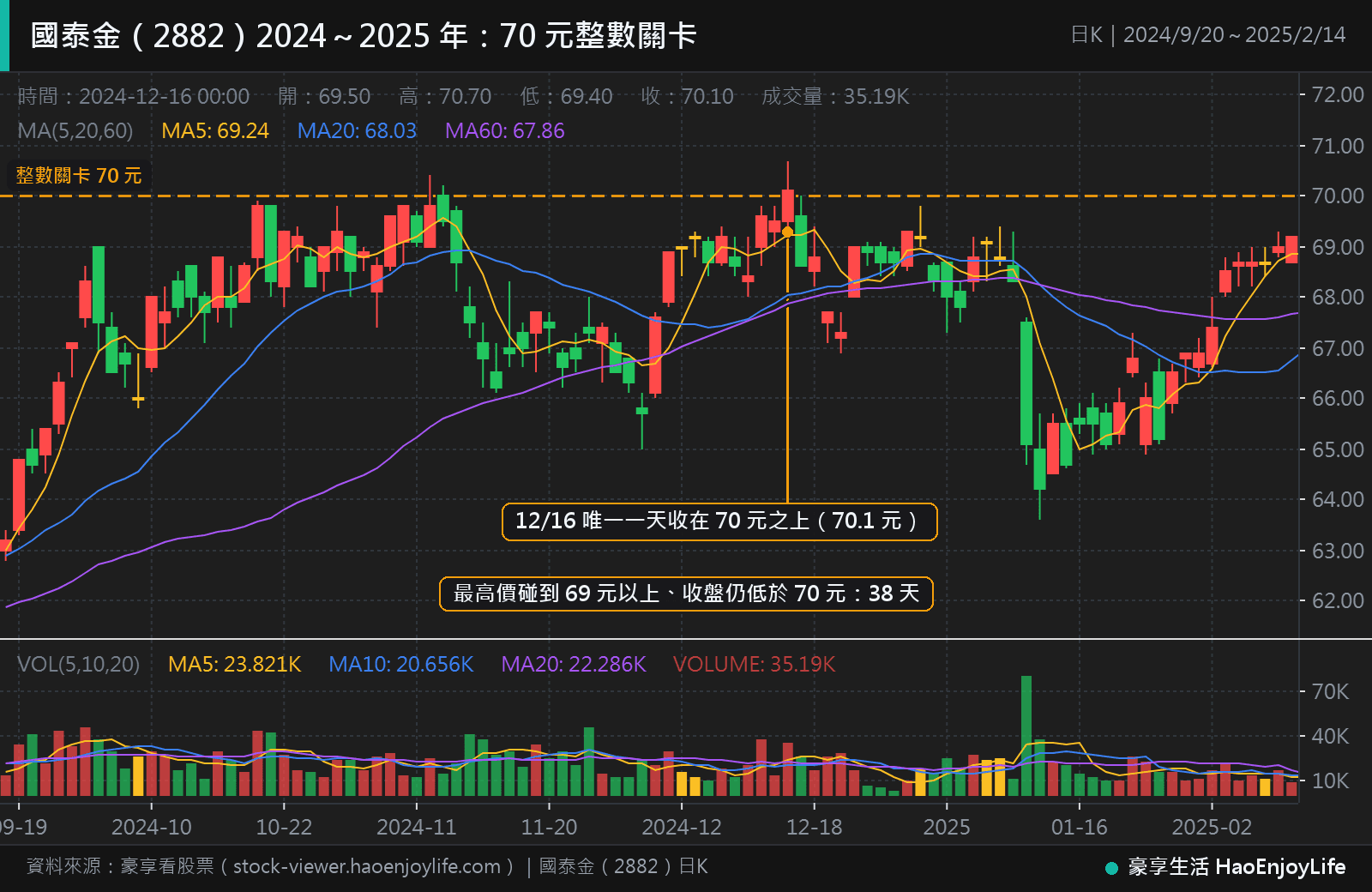Viewport: 1372px width, 892px height.
Task: Click the date range 日K | 2024/9/20～2025/2/14
Action: tap(1208, 35)
